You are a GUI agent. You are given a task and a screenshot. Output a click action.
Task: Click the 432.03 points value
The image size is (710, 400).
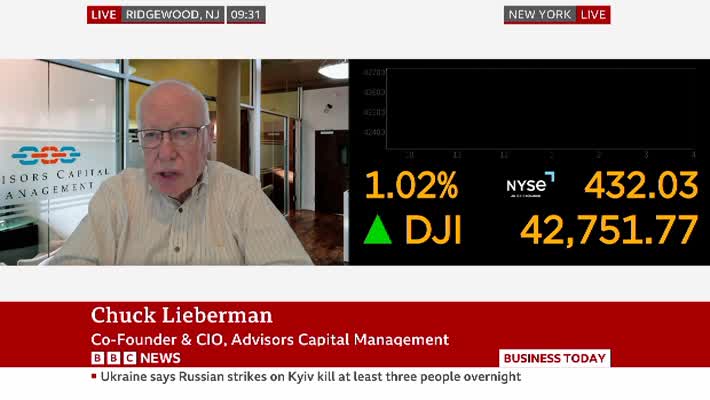(x=641, y=185)
